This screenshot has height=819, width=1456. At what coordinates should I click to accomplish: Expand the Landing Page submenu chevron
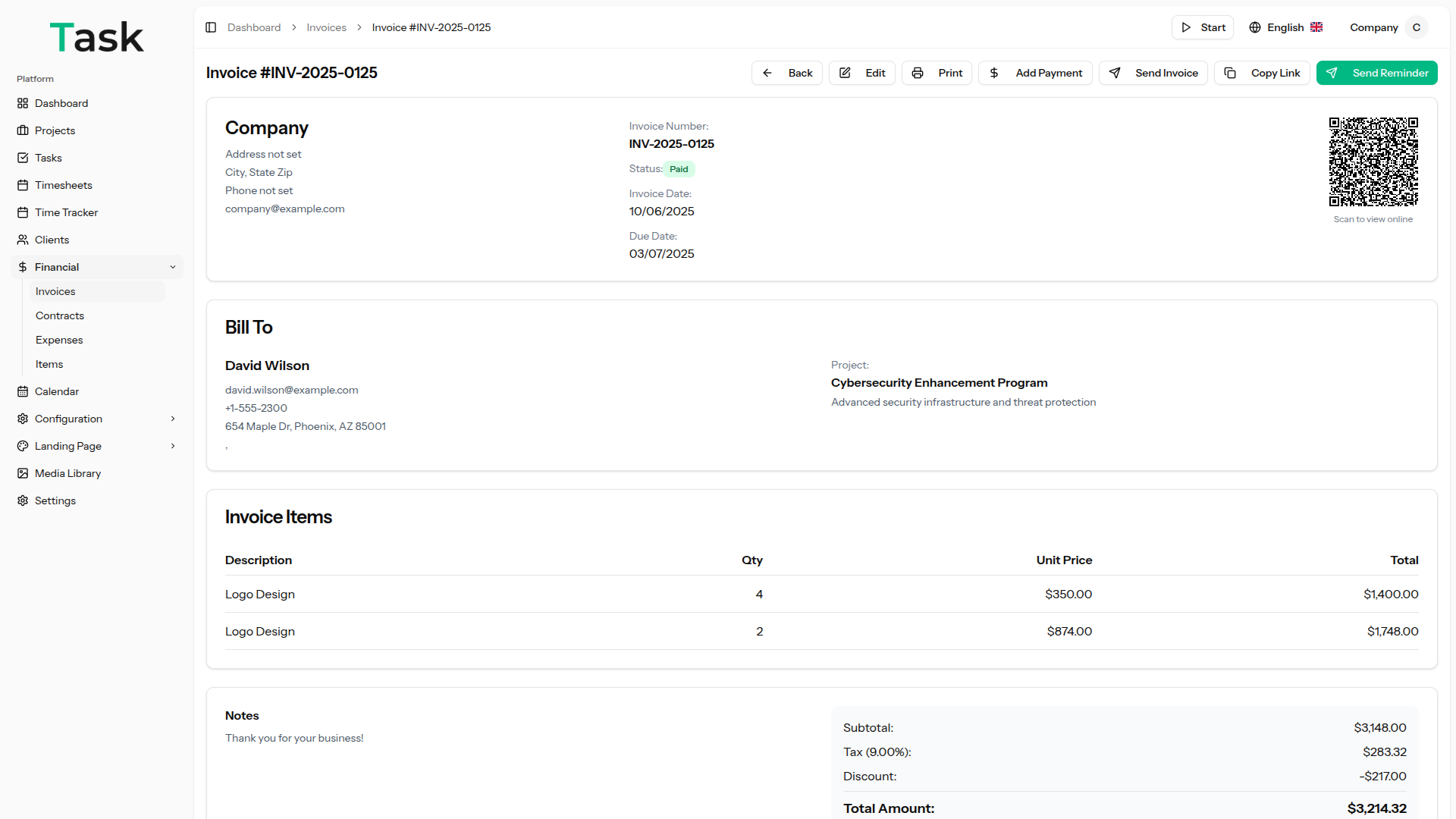[x=173, y=446]
